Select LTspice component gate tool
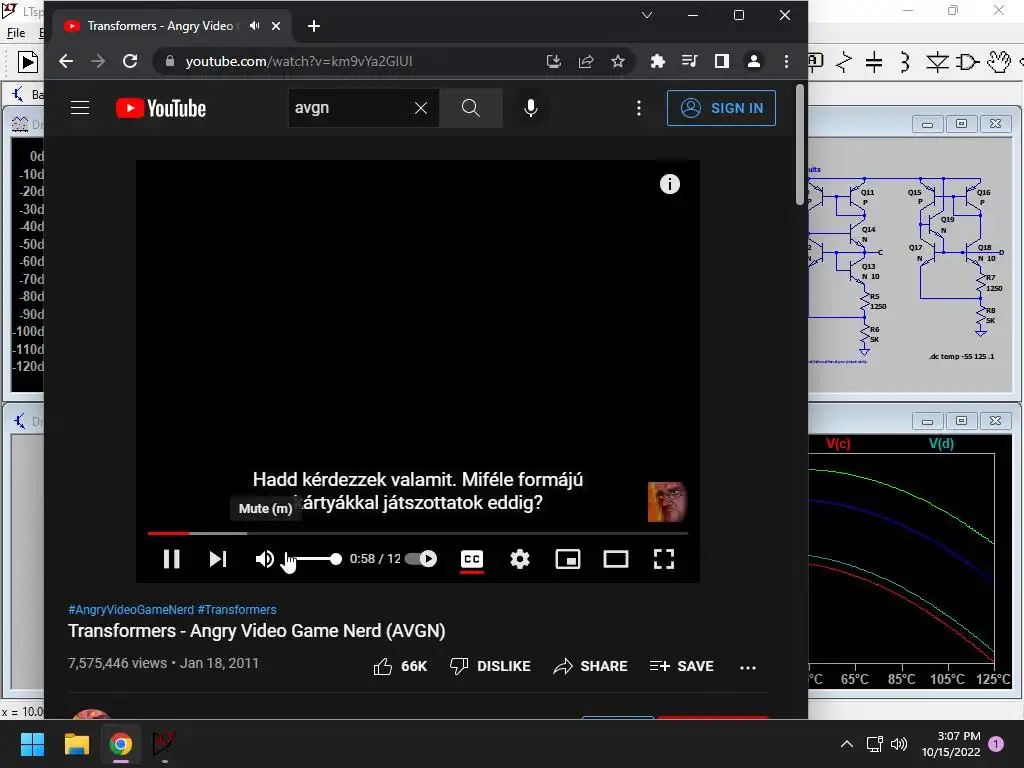 pos(967,62)
